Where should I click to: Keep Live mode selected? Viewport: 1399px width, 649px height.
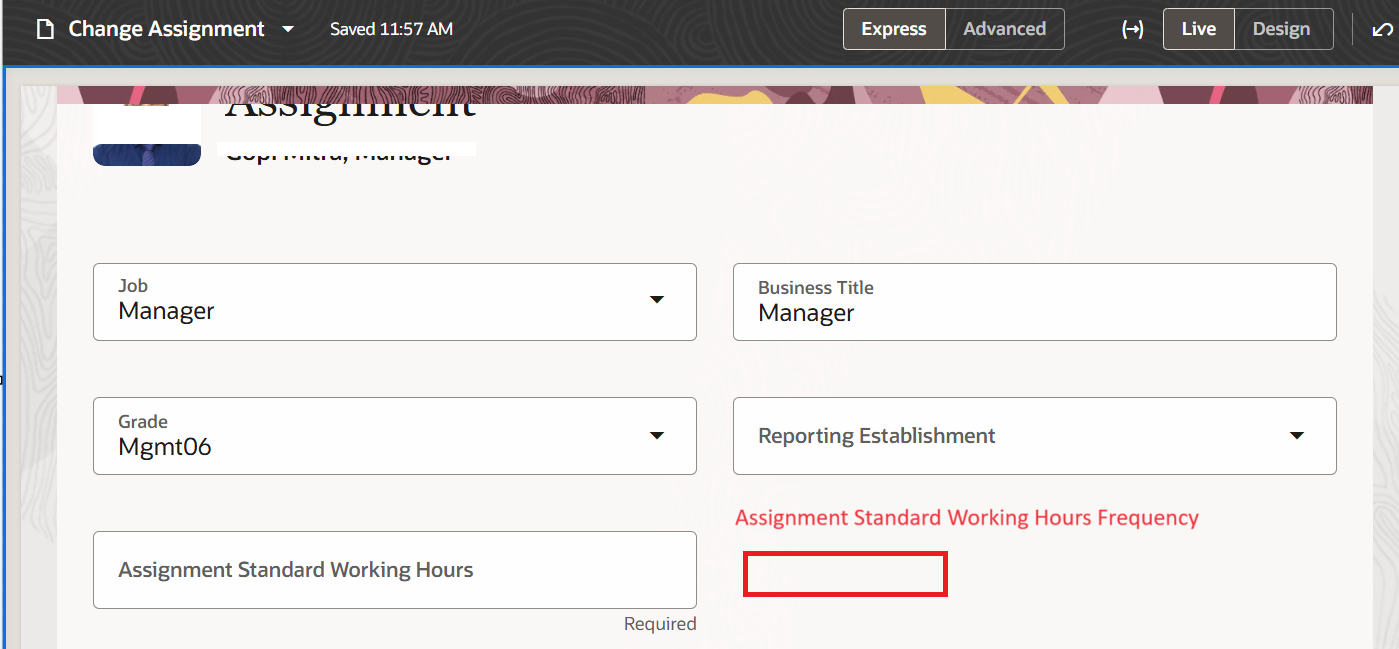coord(1198,29)
